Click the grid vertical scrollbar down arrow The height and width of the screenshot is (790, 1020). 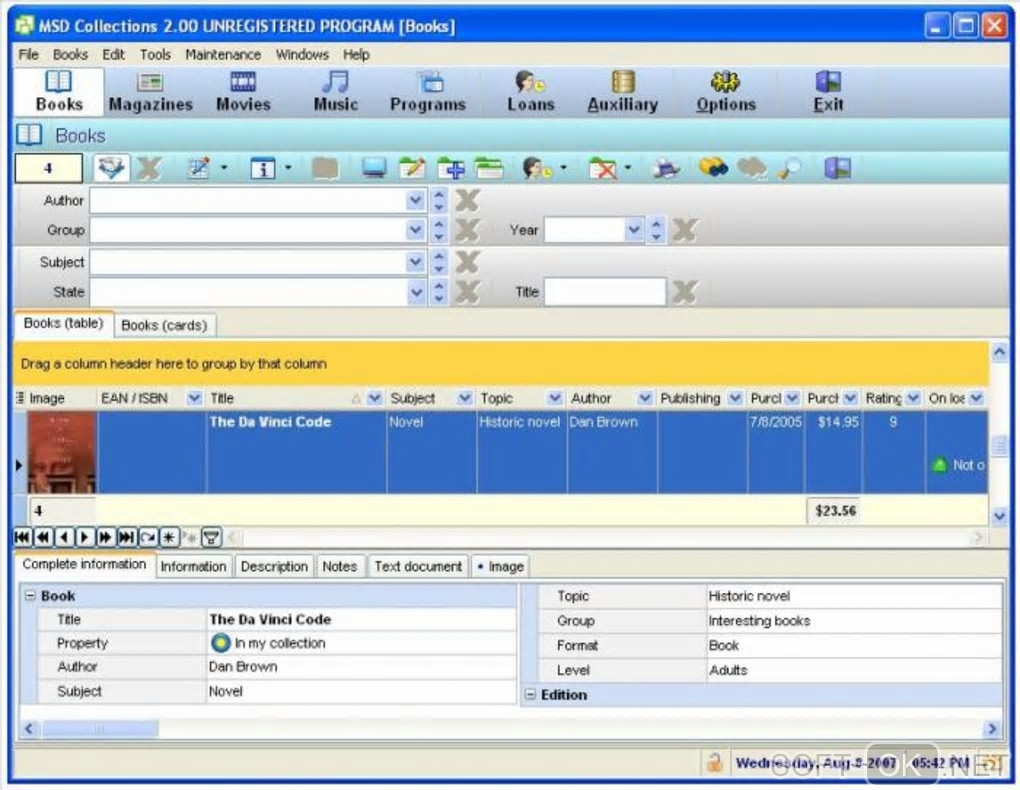pos(1000,516)
